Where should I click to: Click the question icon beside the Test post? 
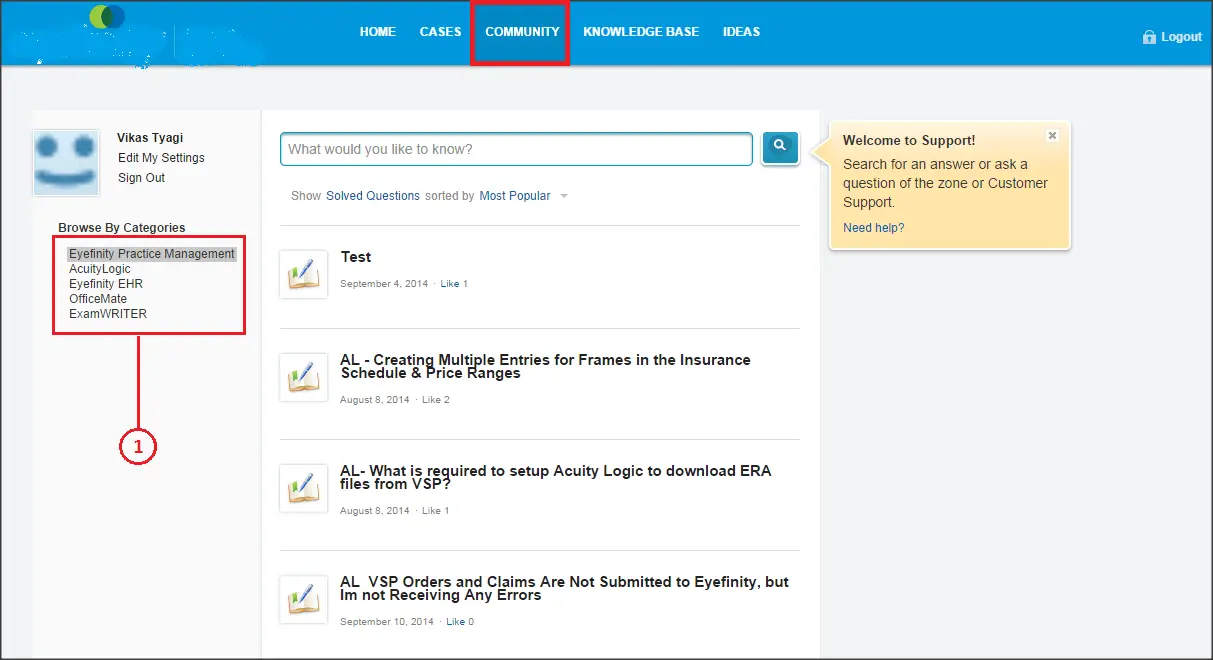(x=303, y=272)
